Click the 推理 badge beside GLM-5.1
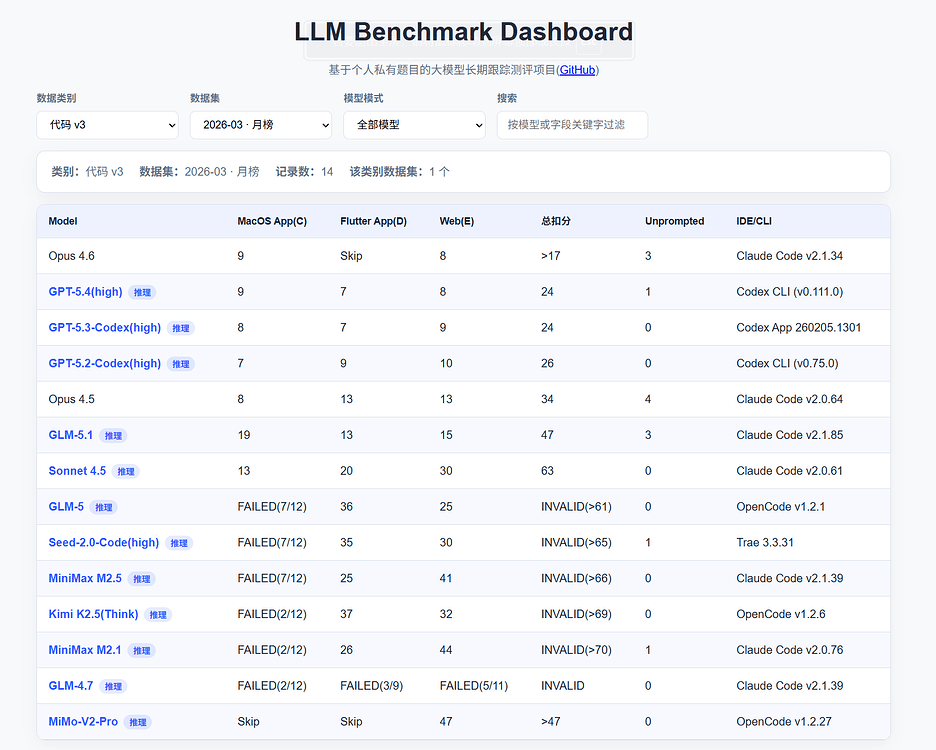 pos(113,435)
